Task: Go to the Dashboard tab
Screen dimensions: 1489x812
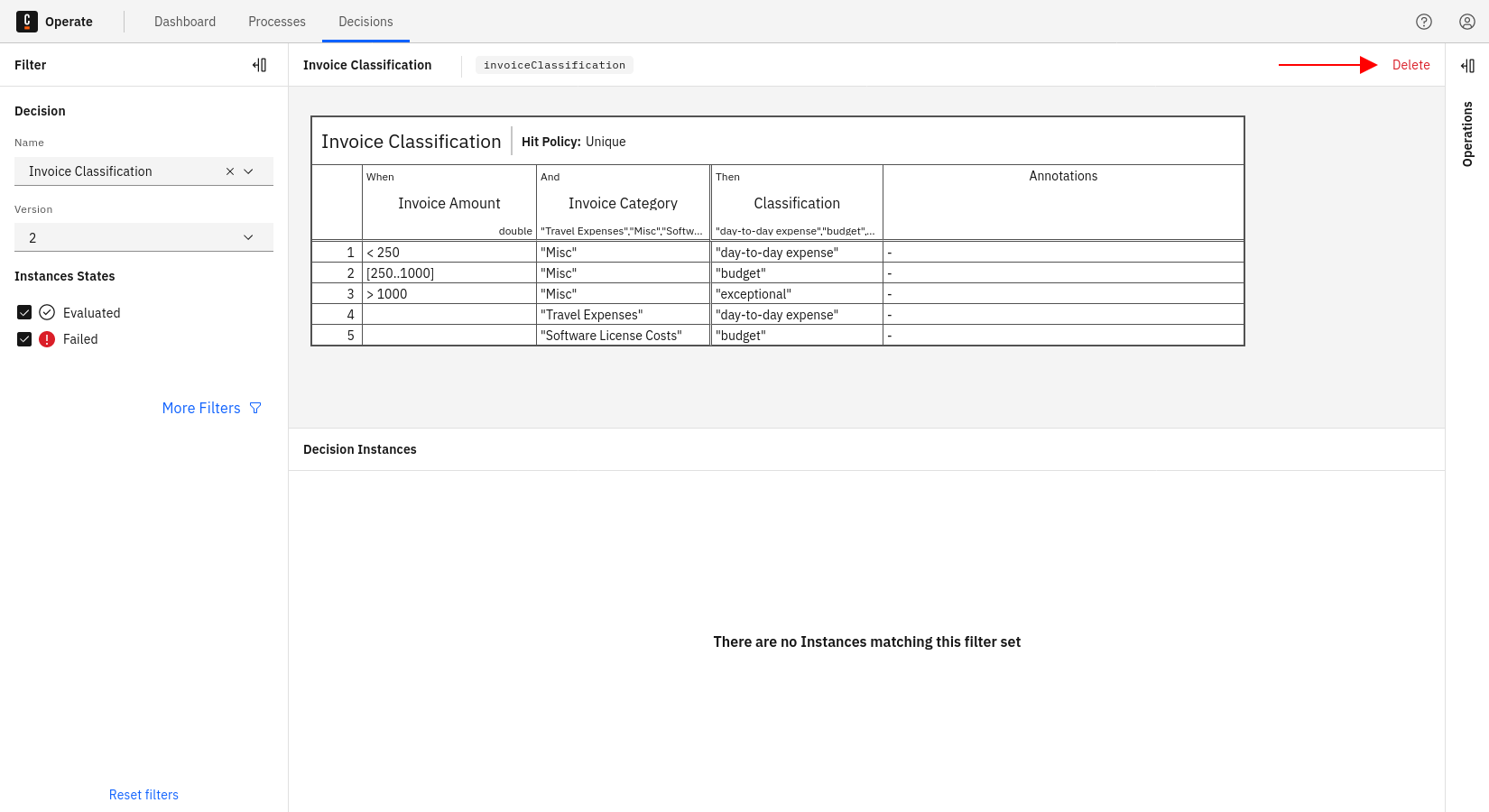Action: [185, 22]
